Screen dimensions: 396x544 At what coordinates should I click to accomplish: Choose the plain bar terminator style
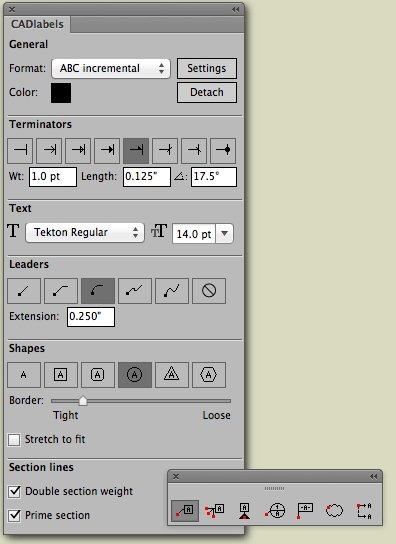pyautogui.click(x=20, y=151)
